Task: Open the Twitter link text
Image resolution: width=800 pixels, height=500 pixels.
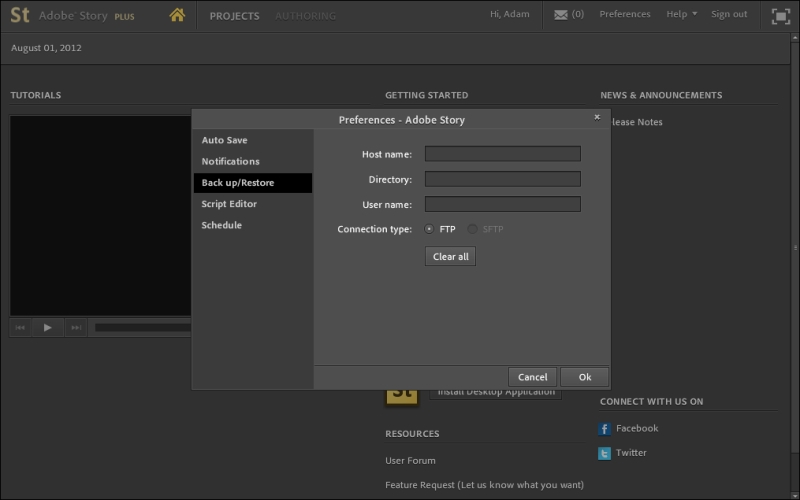Action: tap(631, 453)
